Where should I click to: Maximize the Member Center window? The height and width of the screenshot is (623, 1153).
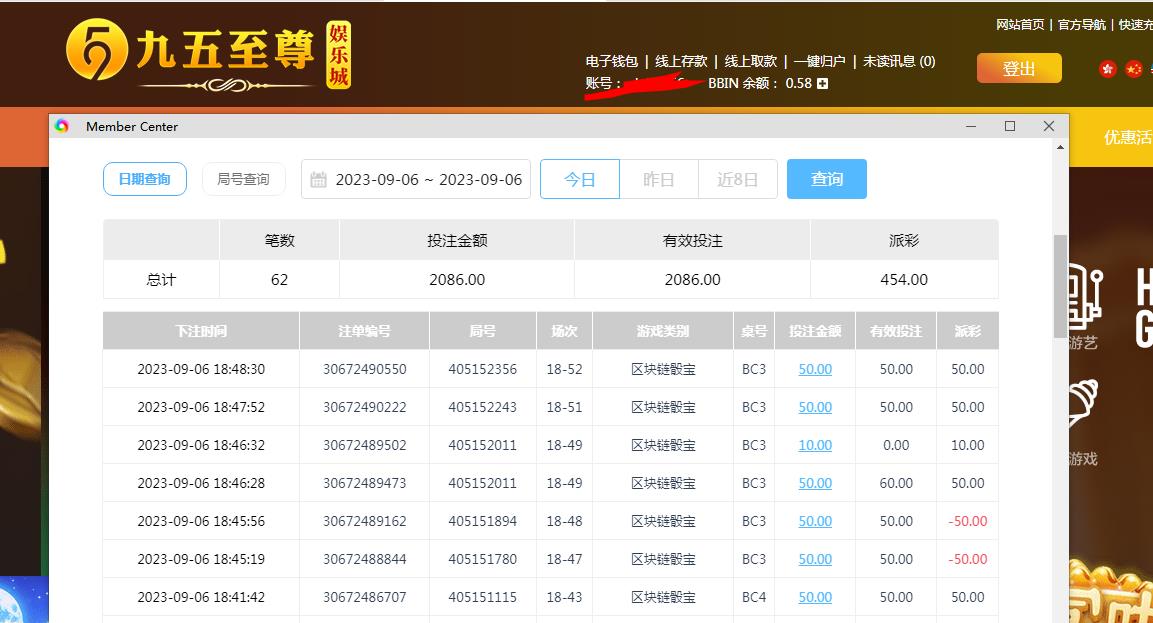click(x=1010, y=126)
